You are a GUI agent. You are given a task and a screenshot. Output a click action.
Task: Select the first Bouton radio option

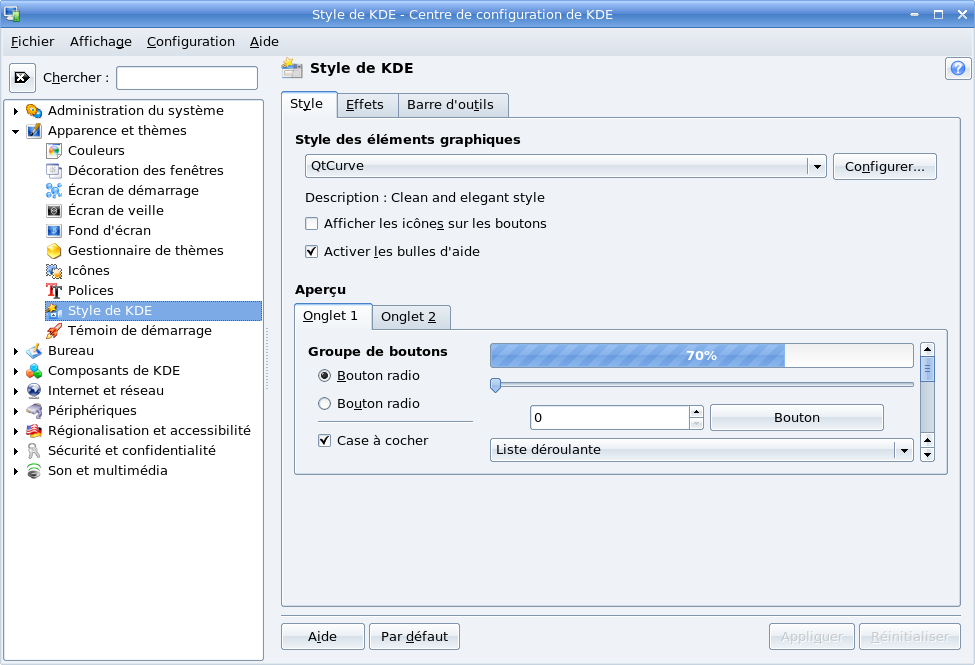click(x=325, y=376)
